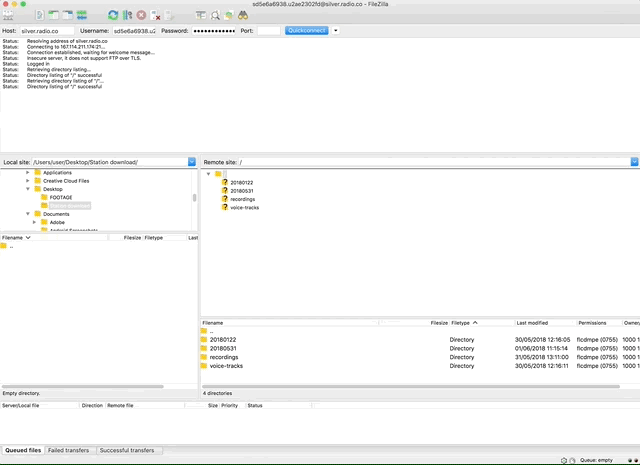Expand the Adobe folder in local tree

click(x=34, y=222)
